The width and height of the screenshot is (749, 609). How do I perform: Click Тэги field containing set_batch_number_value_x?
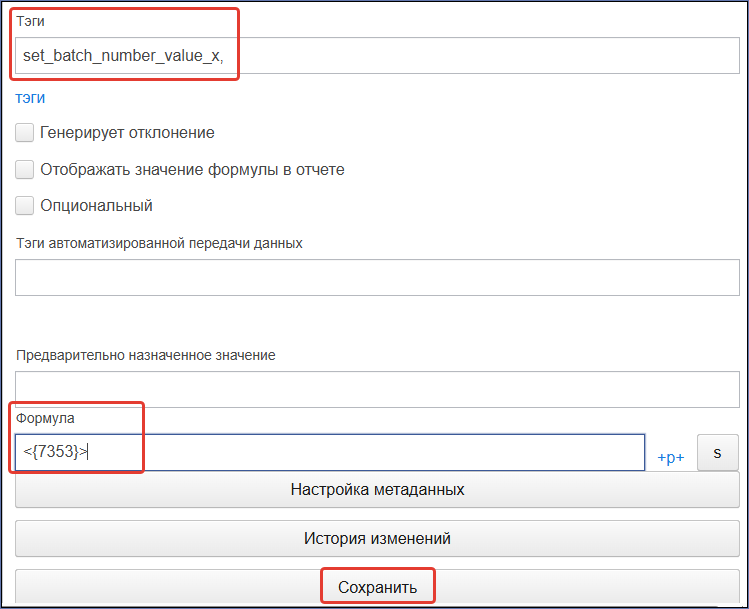[377, 55]
